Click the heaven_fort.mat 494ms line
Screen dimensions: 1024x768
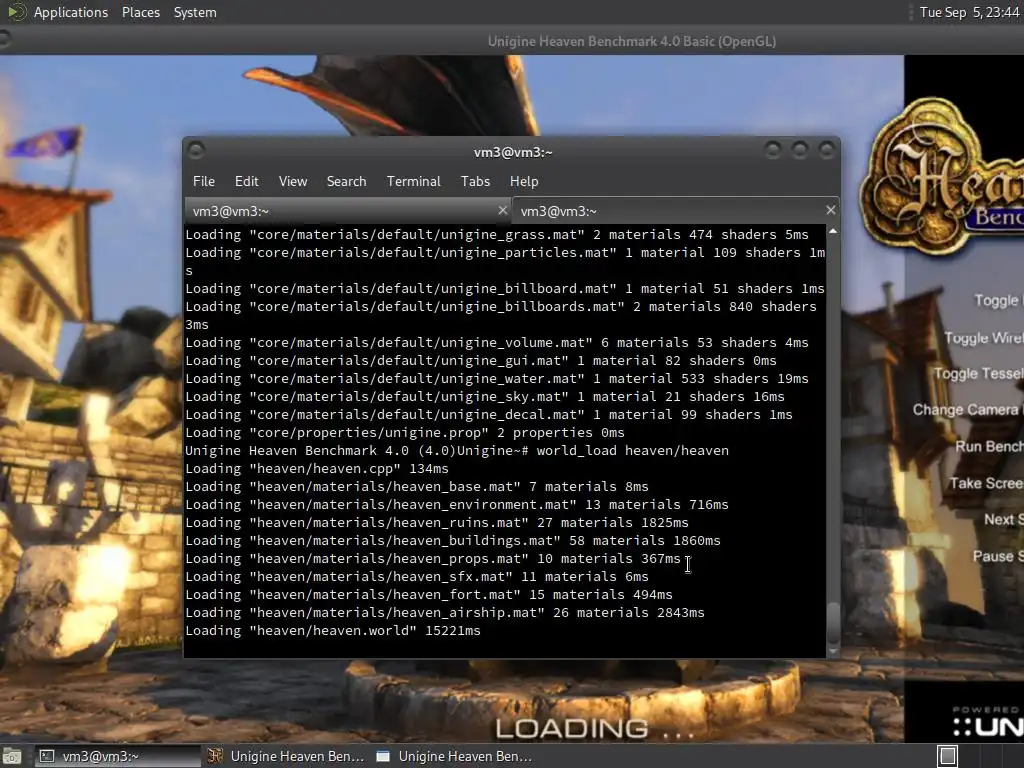(x=428, y=595)
